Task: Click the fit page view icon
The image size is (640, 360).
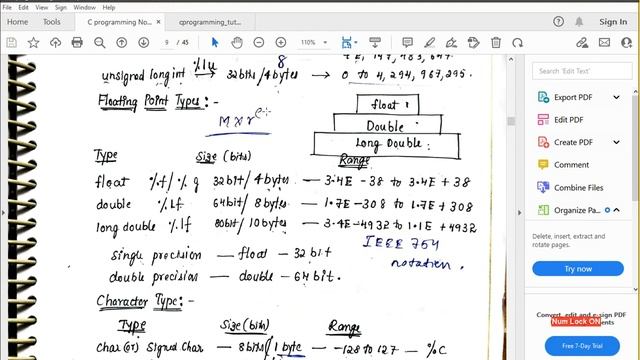Action: 346,42
